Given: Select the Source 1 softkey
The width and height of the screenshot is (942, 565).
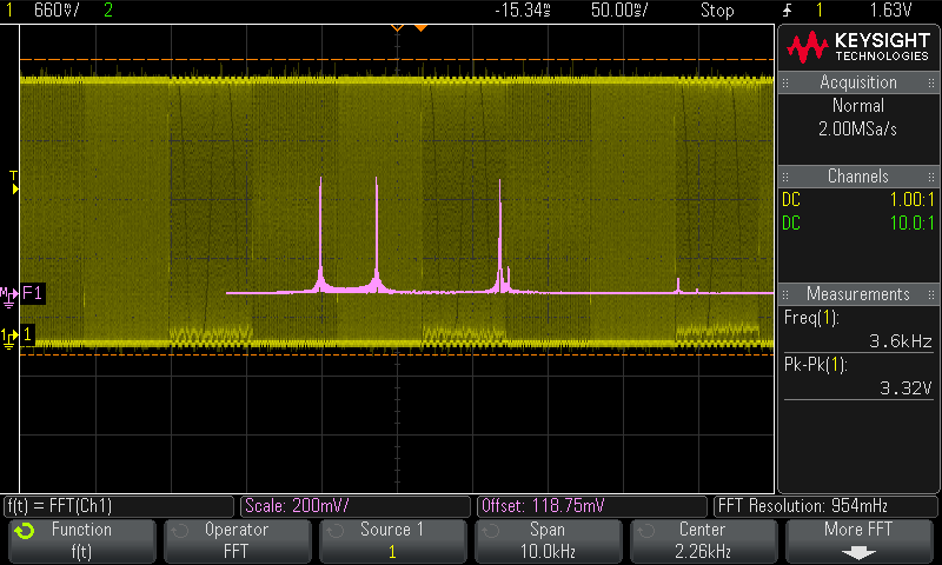Looking at the screenshot, I should (393, 540).
